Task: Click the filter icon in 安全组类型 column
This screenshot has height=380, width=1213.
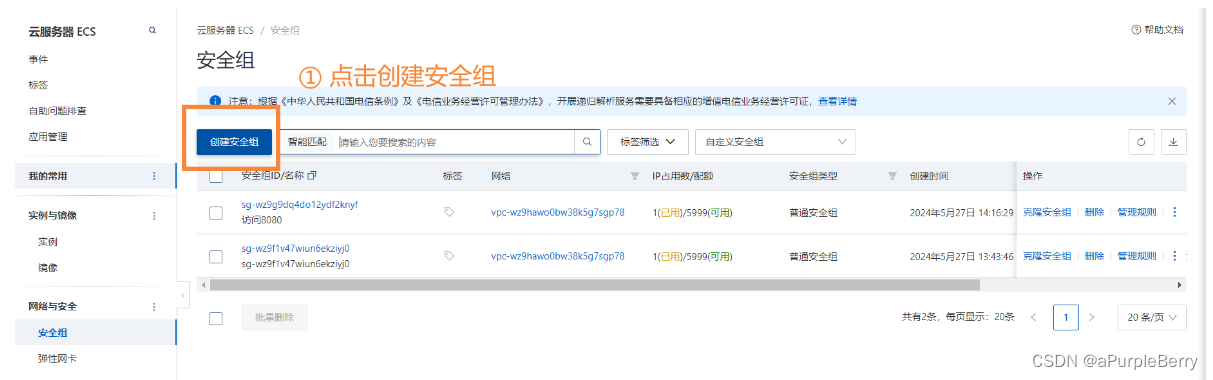Action: click(x=892, y=176)
